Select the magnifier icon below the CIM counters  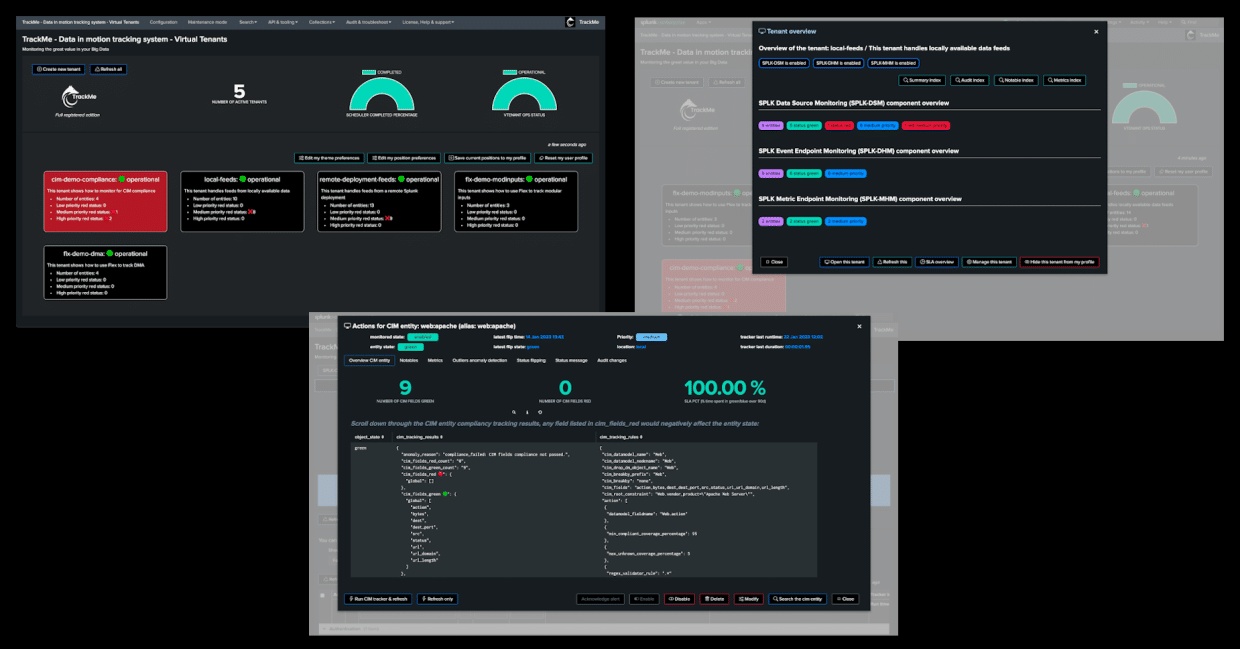click(x=513, y=411)
